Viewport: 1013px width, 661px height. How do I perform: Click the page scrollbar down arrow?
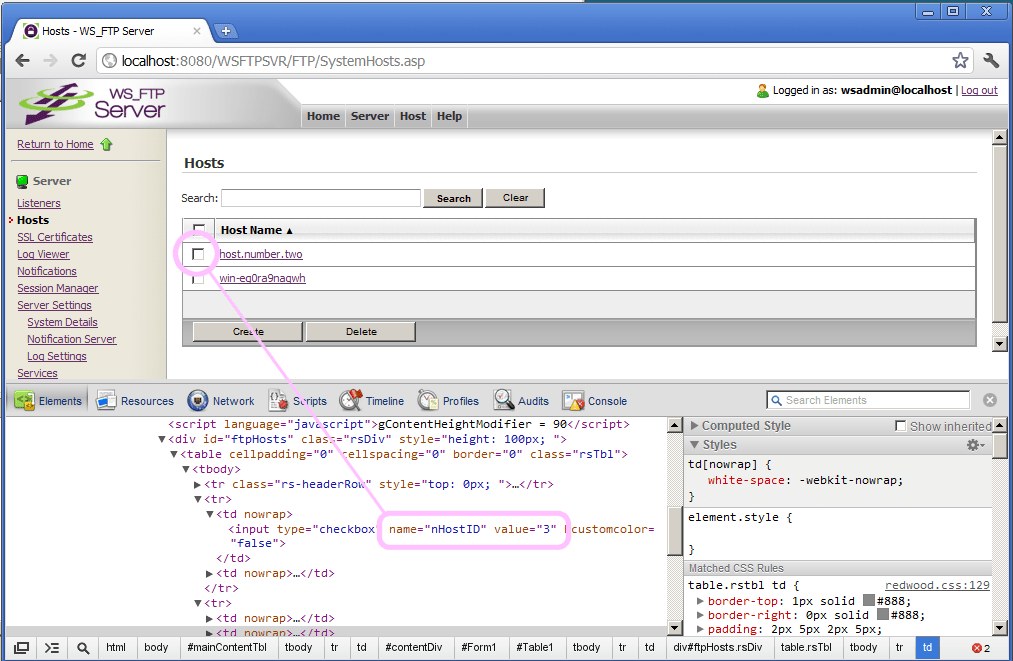click(999, 343)
